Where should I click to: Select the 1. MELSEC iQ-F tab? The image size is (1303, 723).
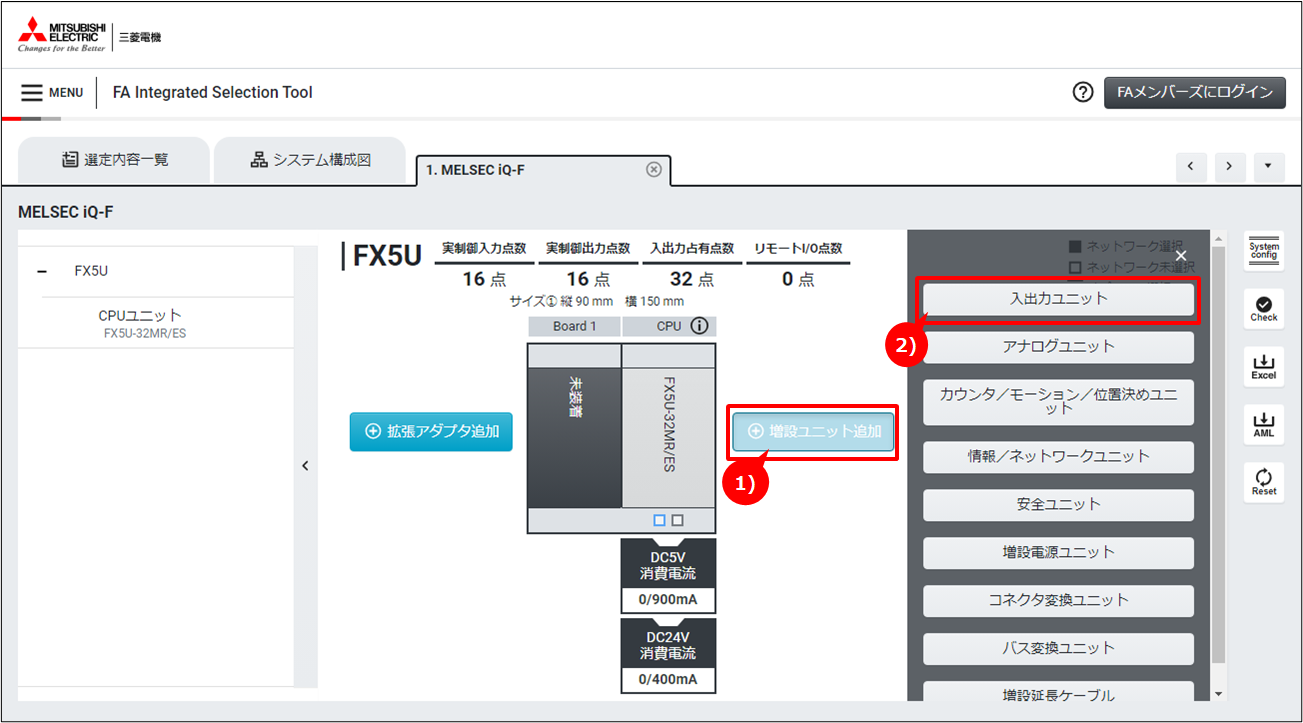click(544, 170)
